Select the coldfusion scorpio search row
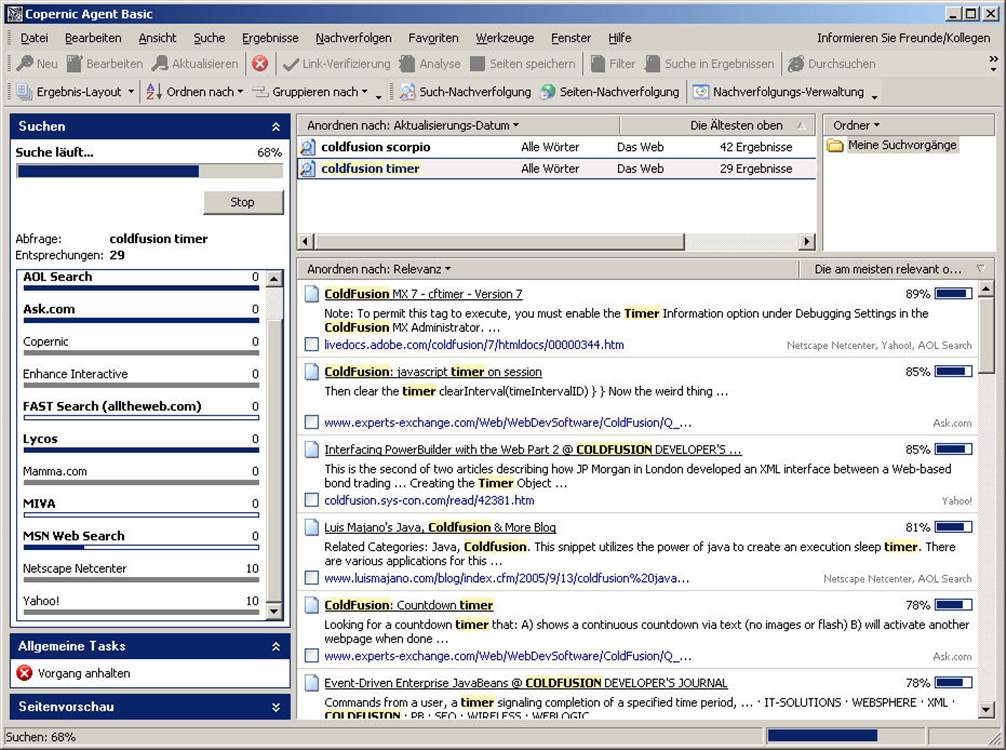Screen dimensions: 1006x750 556,147
